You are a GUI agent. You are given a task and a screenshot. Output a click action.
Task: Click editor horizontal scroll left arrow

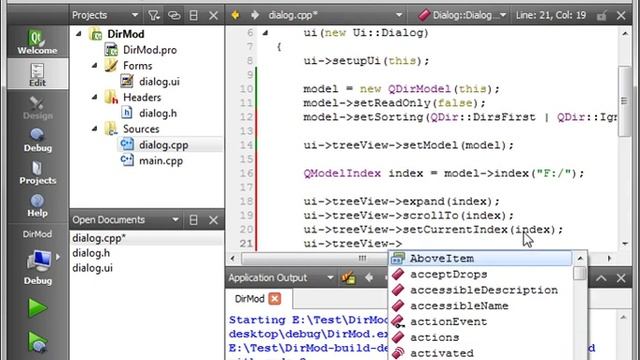[x=233, y=258]
